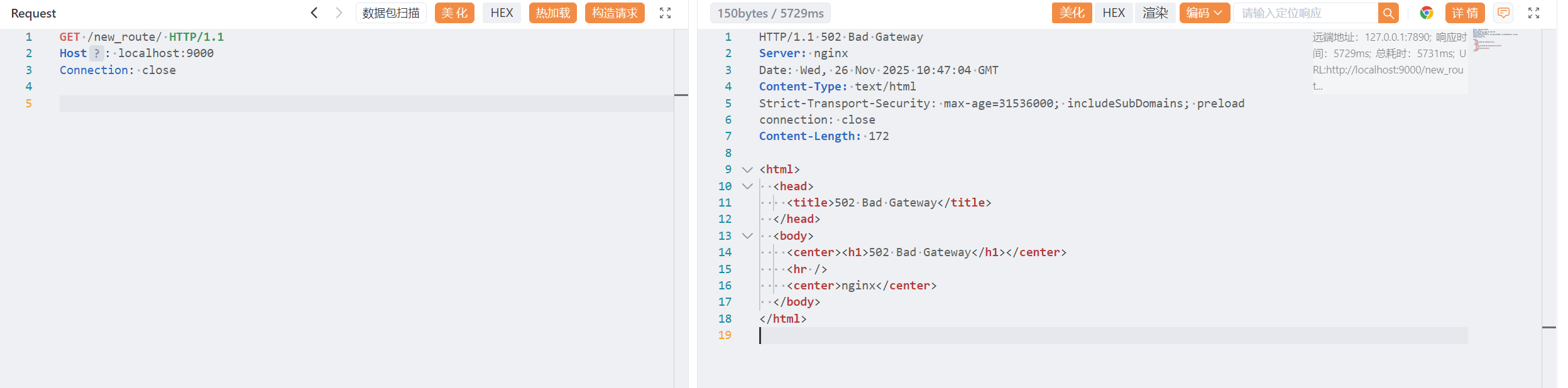The height and width of the screenshot is (388, 1568).
Task: Click the search magnifier icon in the response toolbar
Action: [x=1388, y=13]
